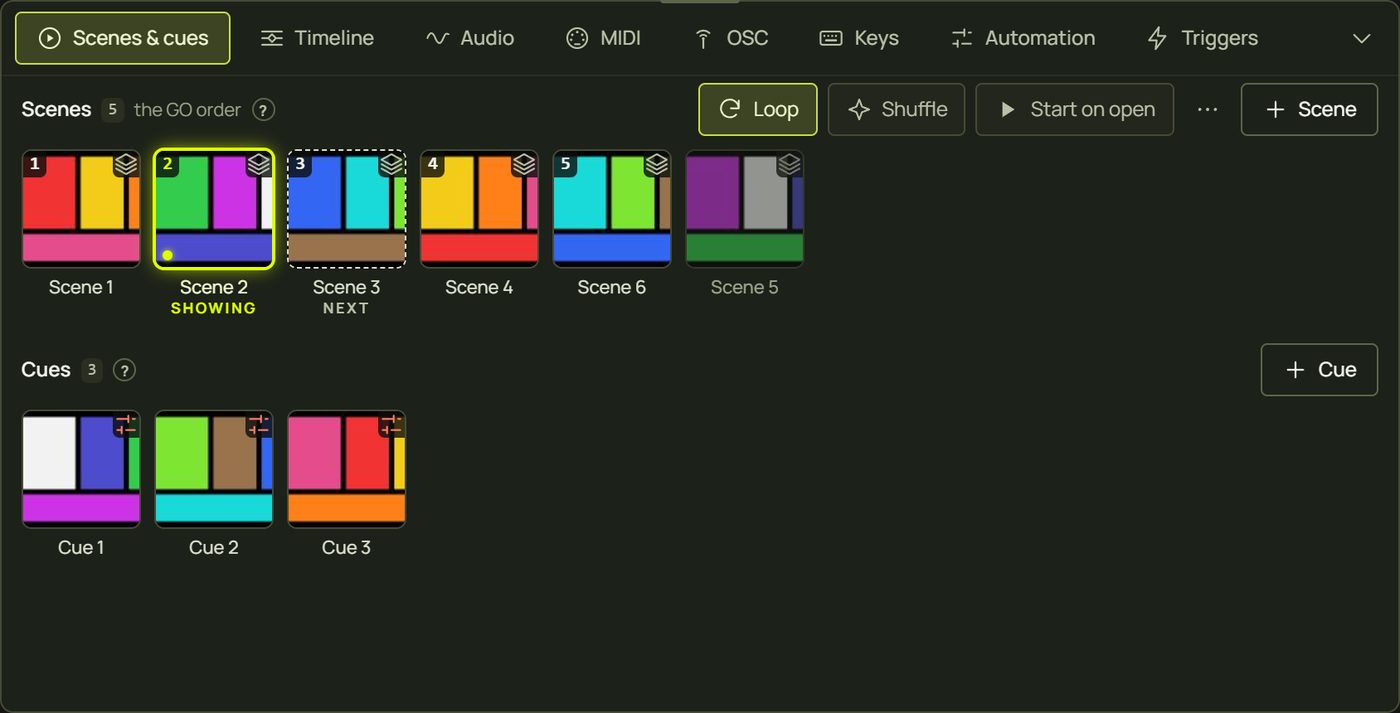Go to the Keys tab
This screenshot has height=713, width=1400.
coord(859,38)
